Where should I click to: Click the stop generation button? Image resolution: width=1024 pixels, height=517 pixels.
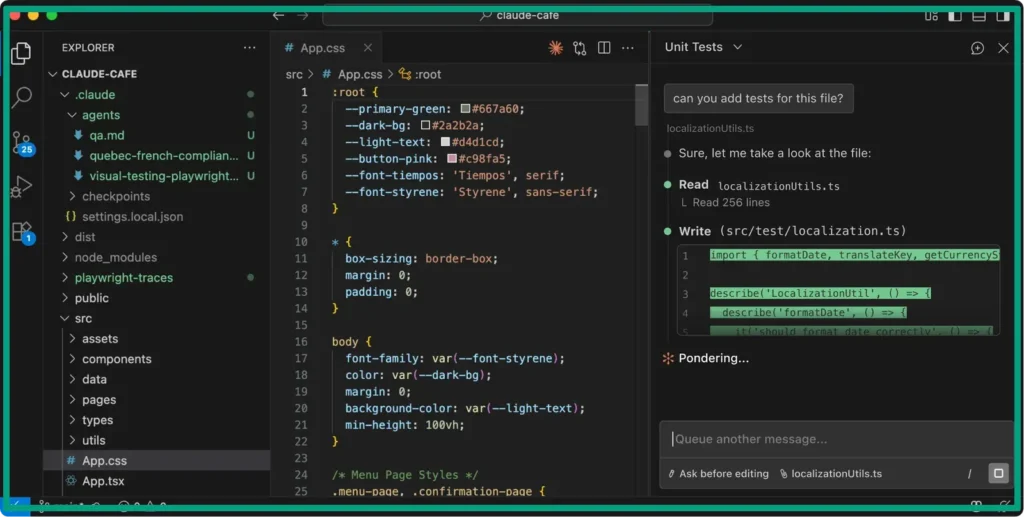tap(998, 473)
